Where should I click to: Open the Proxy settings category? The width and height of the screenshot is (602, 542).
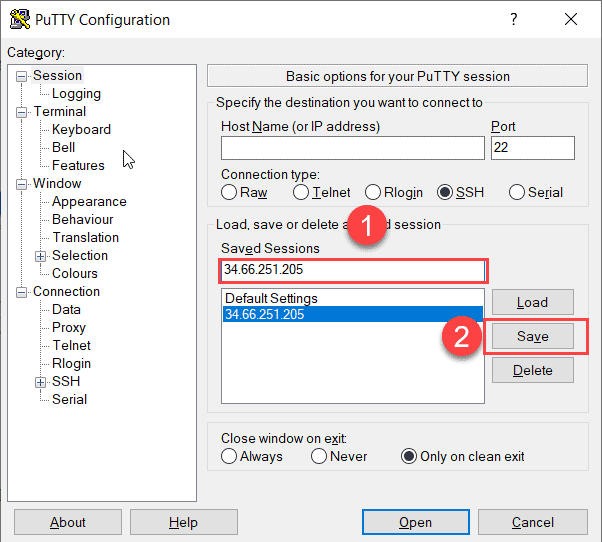pos(69,328)
